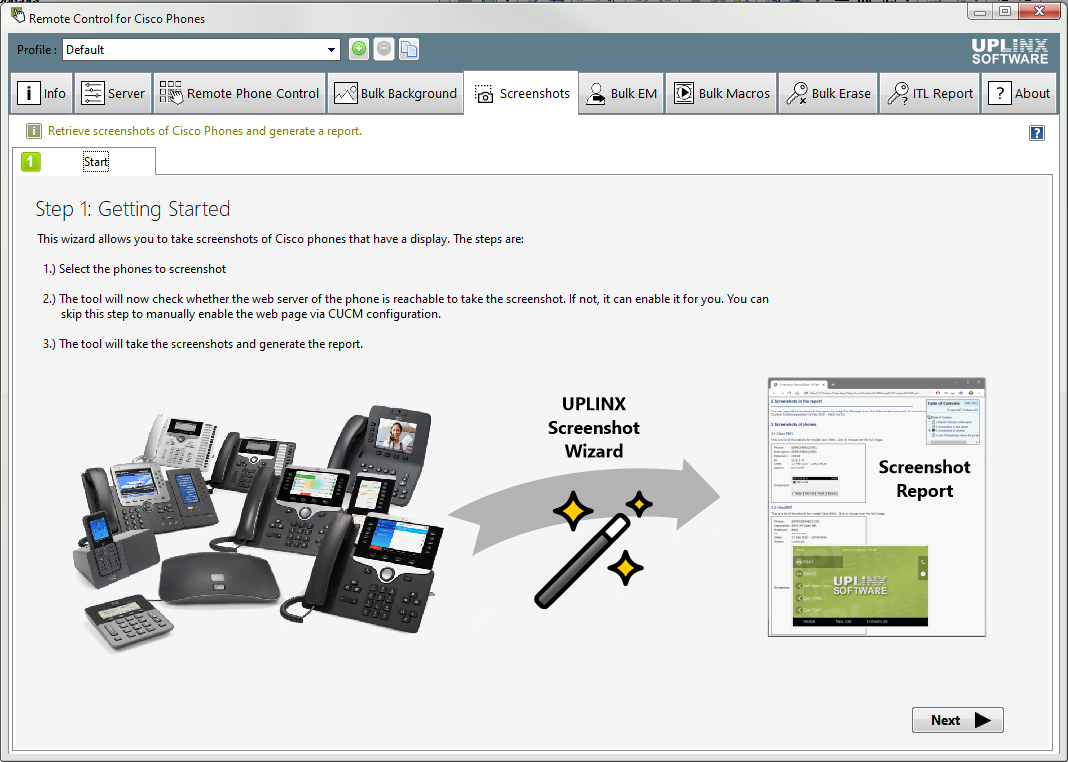Switch to the Server tab

[x=113, y=93]
